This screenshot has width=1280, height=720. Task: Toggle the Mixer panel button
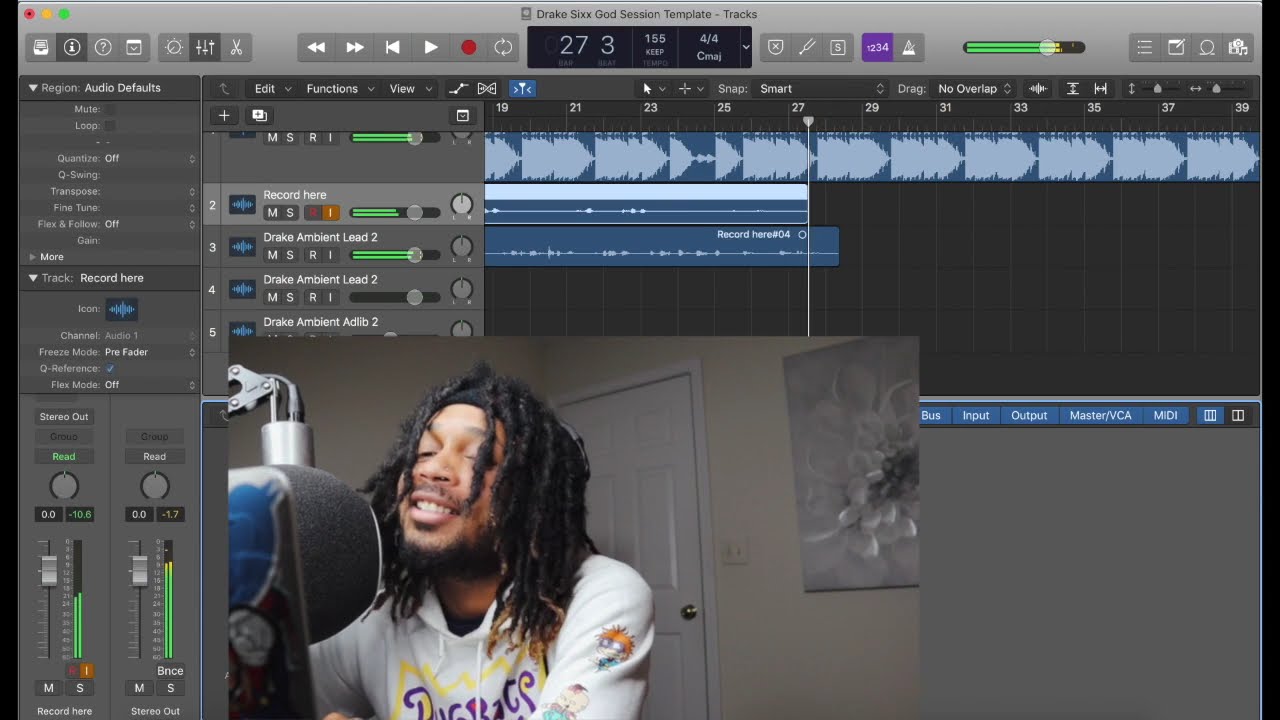[x=205, y=47]
